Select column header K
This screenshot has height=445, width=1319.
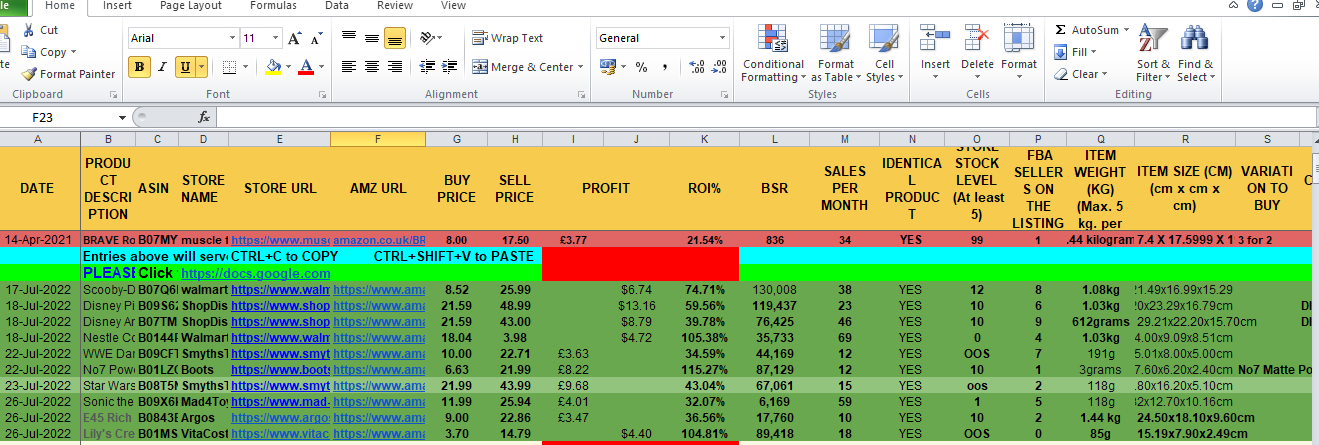(x=705, y=139)
